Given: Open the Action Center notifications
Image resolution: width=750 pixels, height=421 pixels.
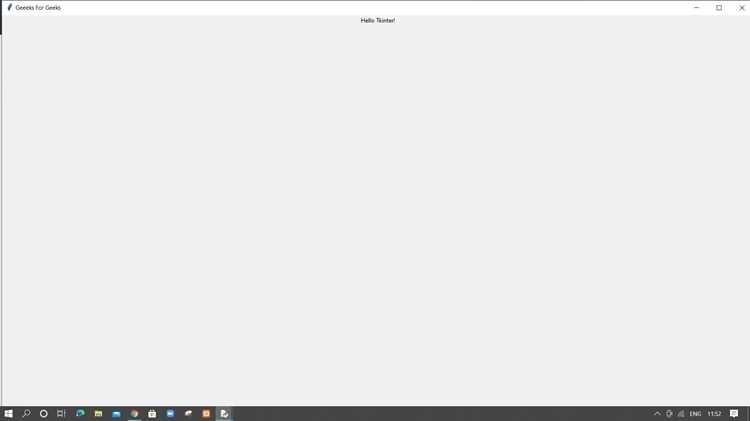Looking at the screenshot, I should 734,414.
